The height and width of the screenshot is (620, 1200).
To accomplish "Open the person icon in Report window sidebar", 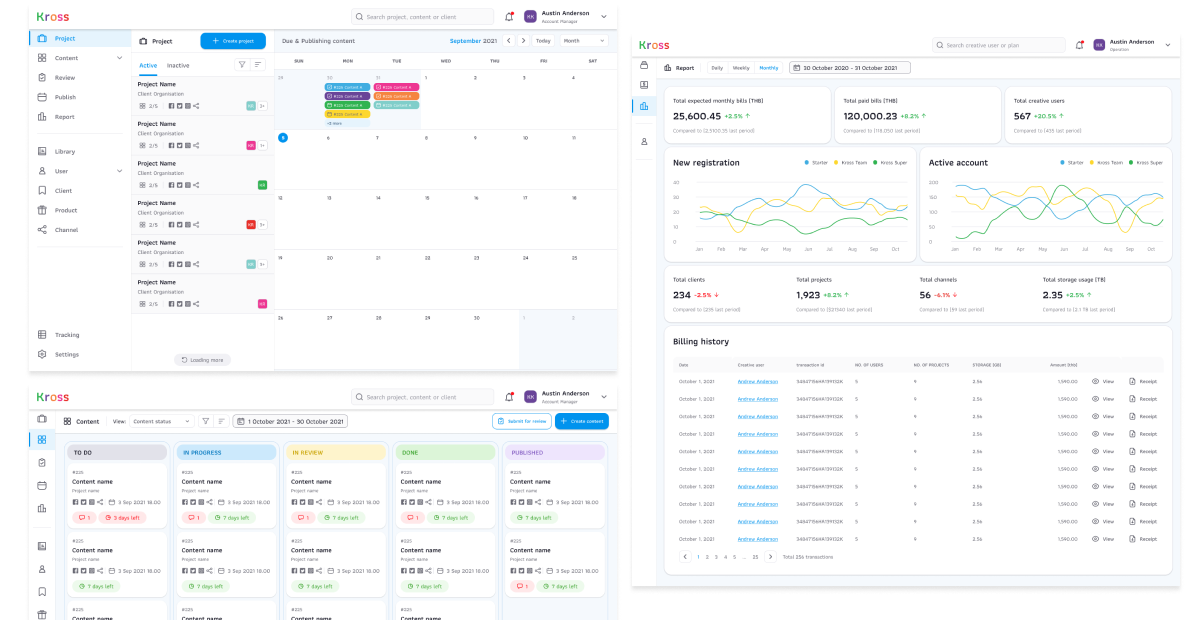I will [644, 142].
